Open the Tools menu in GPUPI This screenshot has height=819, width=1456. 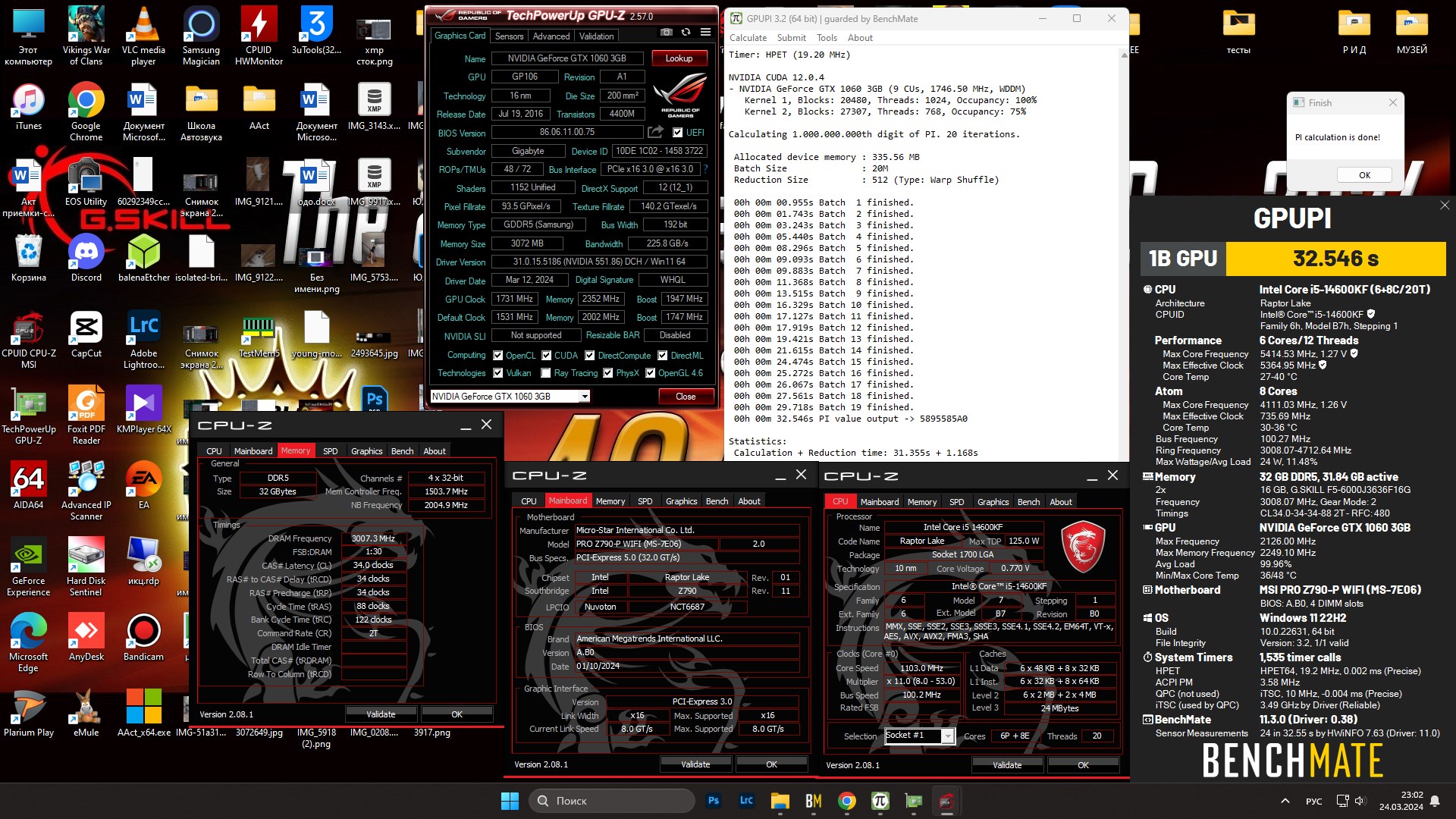[827, 38]
